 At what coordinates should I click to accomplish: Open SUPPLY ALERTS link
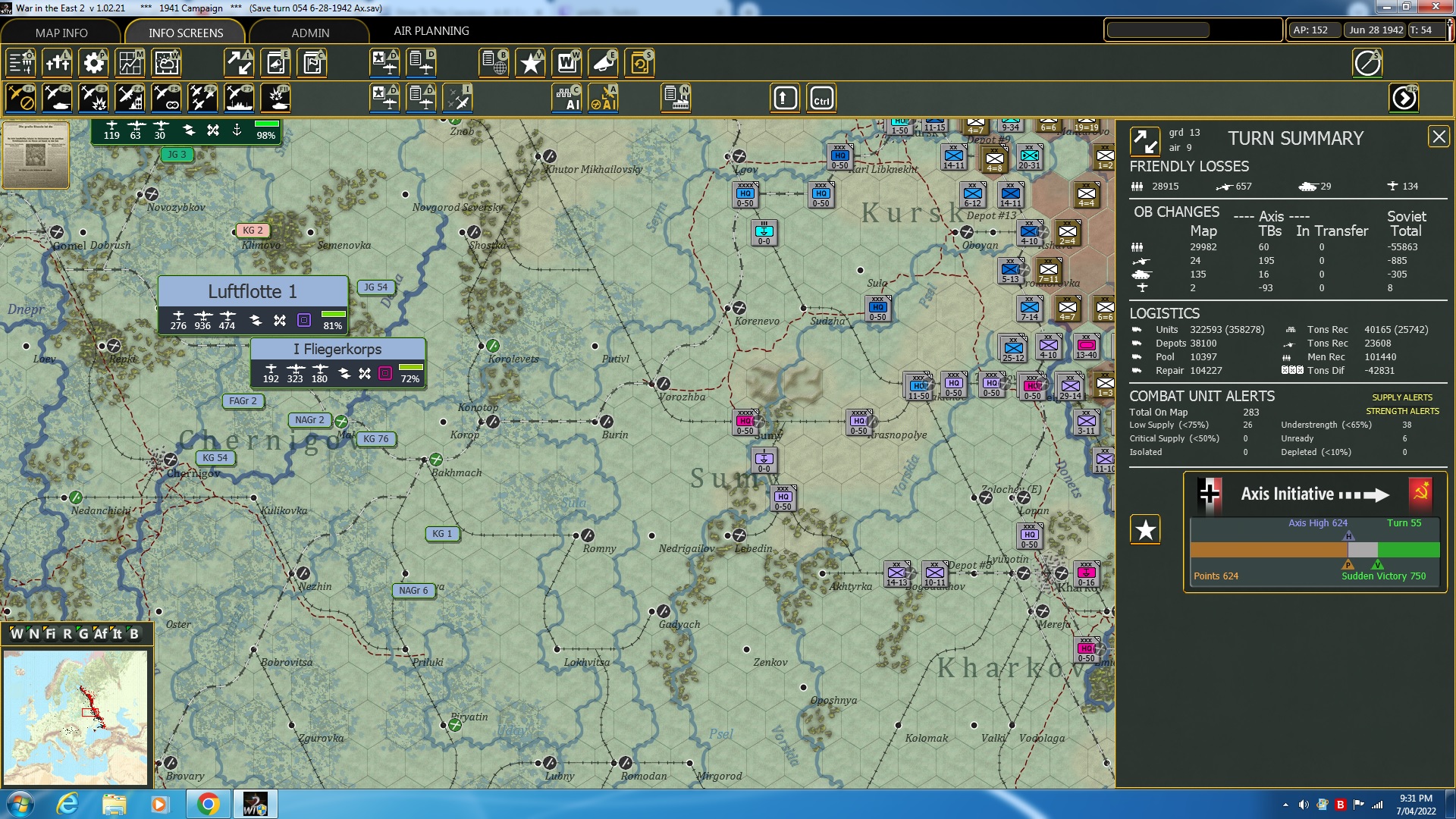[x=1402, y=397]
